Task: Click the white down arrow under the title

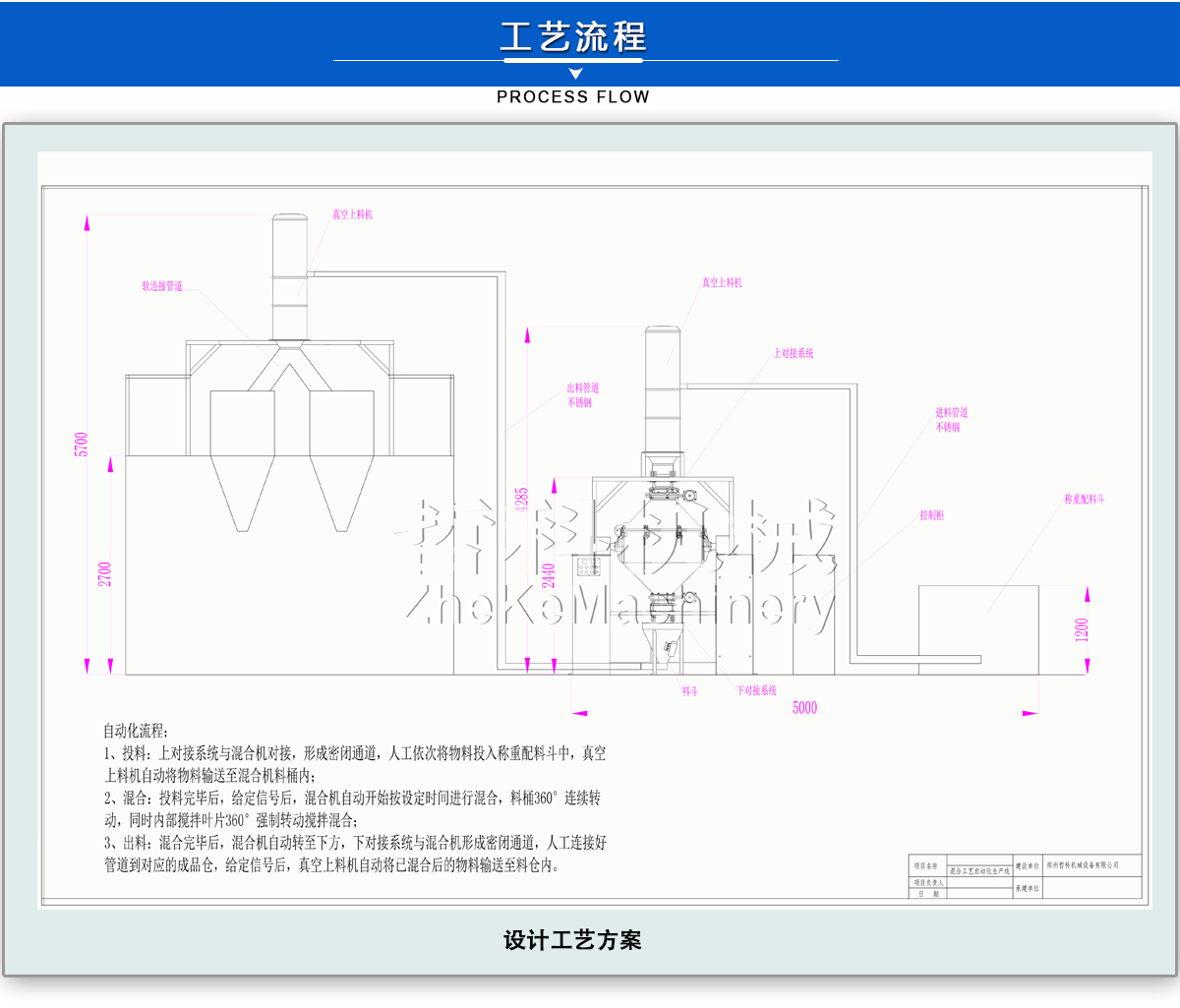Action: point(576,74)
